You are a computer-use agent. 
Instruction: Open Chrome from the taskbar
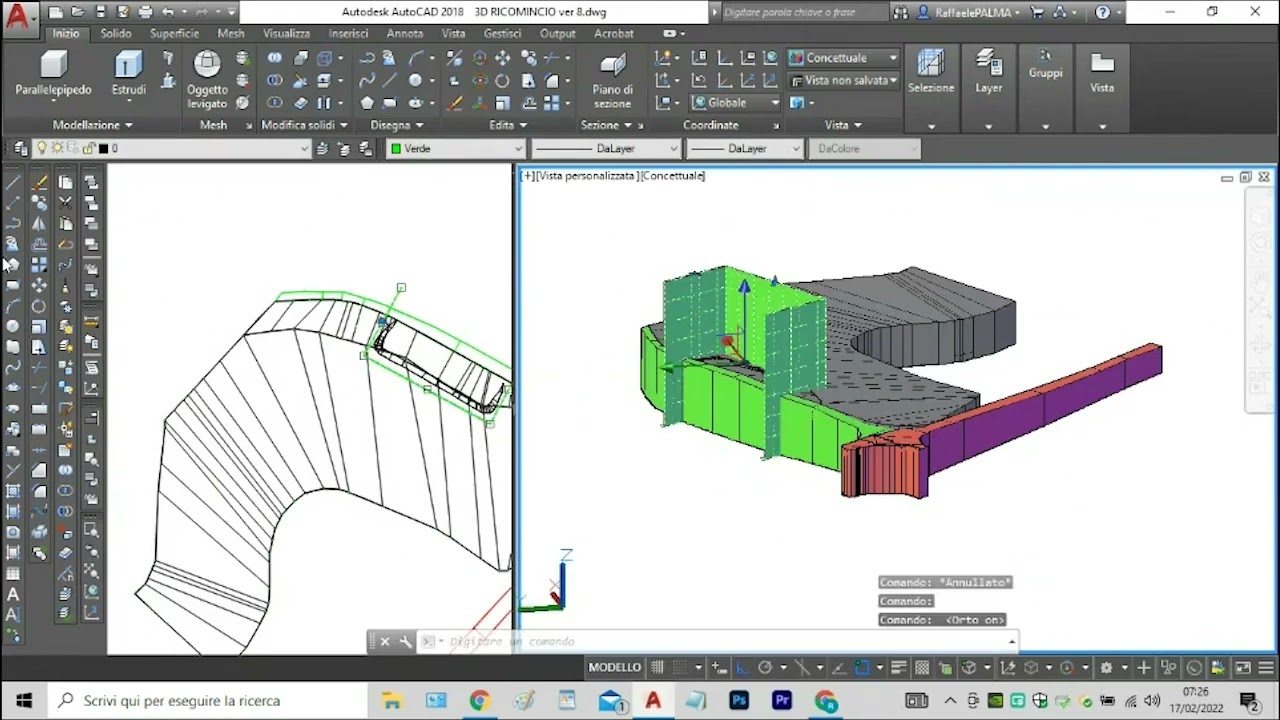tap(479, 701)
